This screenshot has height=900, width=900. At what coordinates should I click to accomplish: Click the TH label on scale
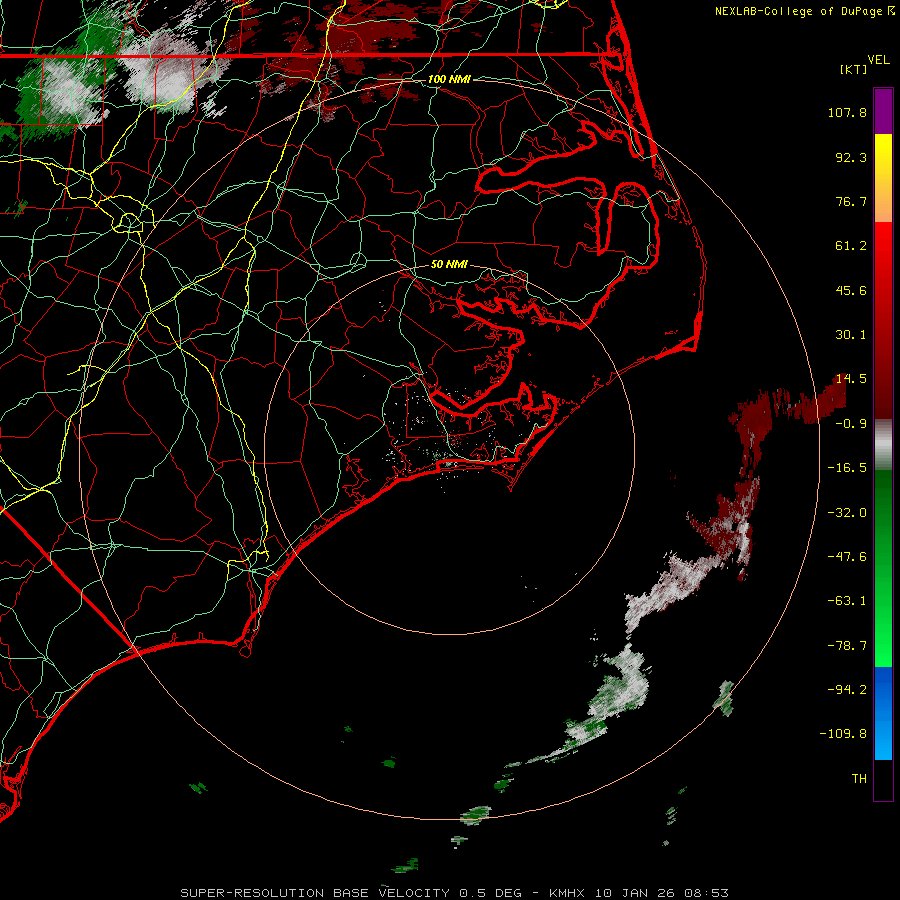(859, 779)
